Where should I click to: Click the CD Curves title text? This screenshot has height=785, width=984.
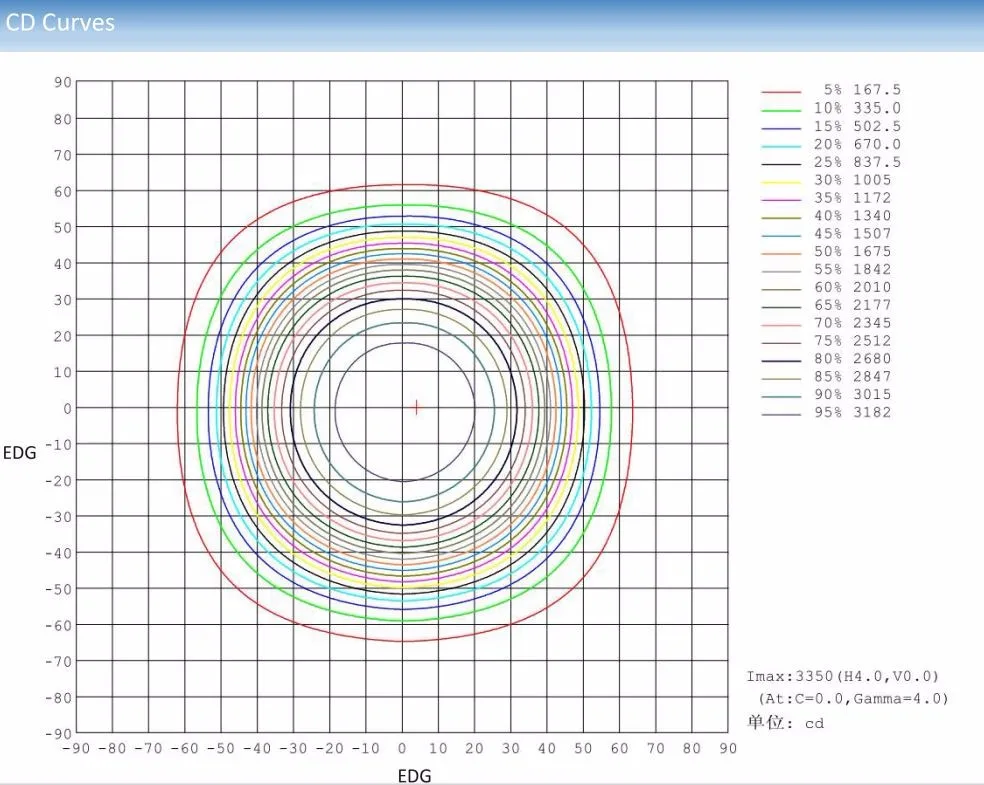[60, 22]
